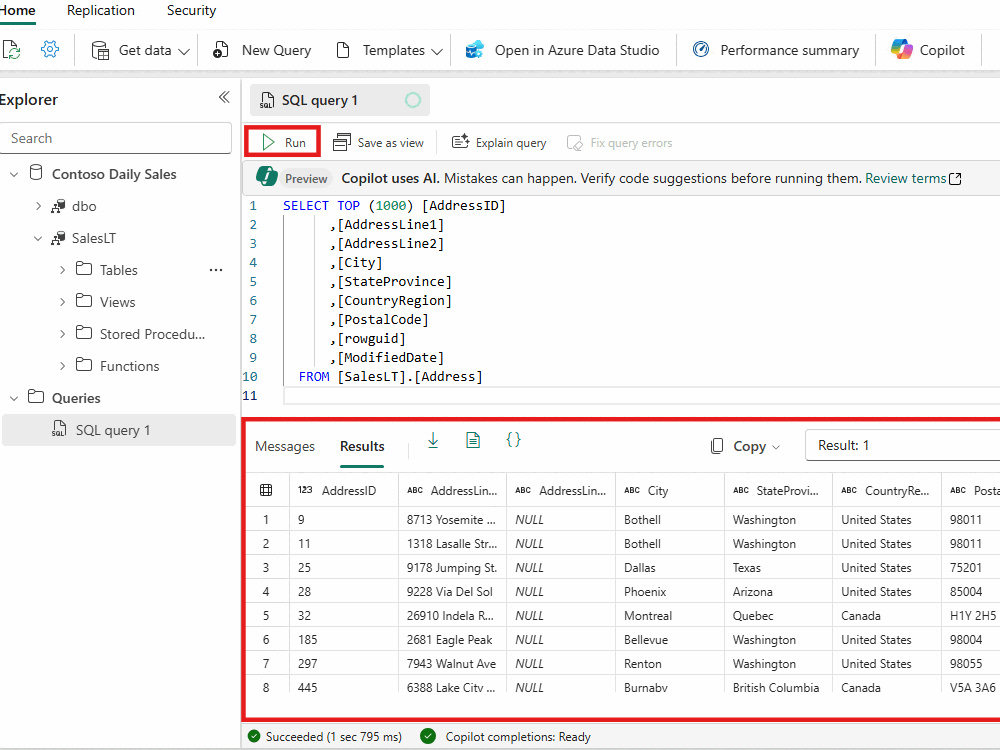Click the download results arrow icon
1000x750 pixels.
[x=433, y=440]
